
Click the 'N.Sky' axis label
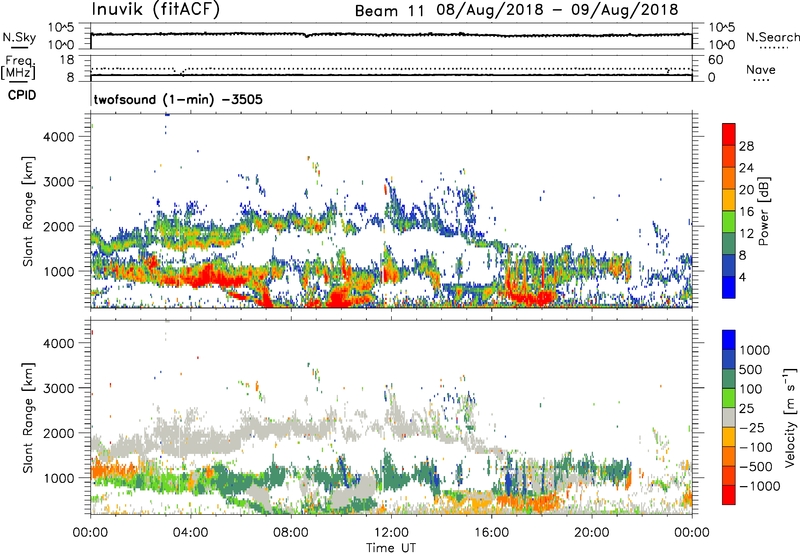coord(19,37)
